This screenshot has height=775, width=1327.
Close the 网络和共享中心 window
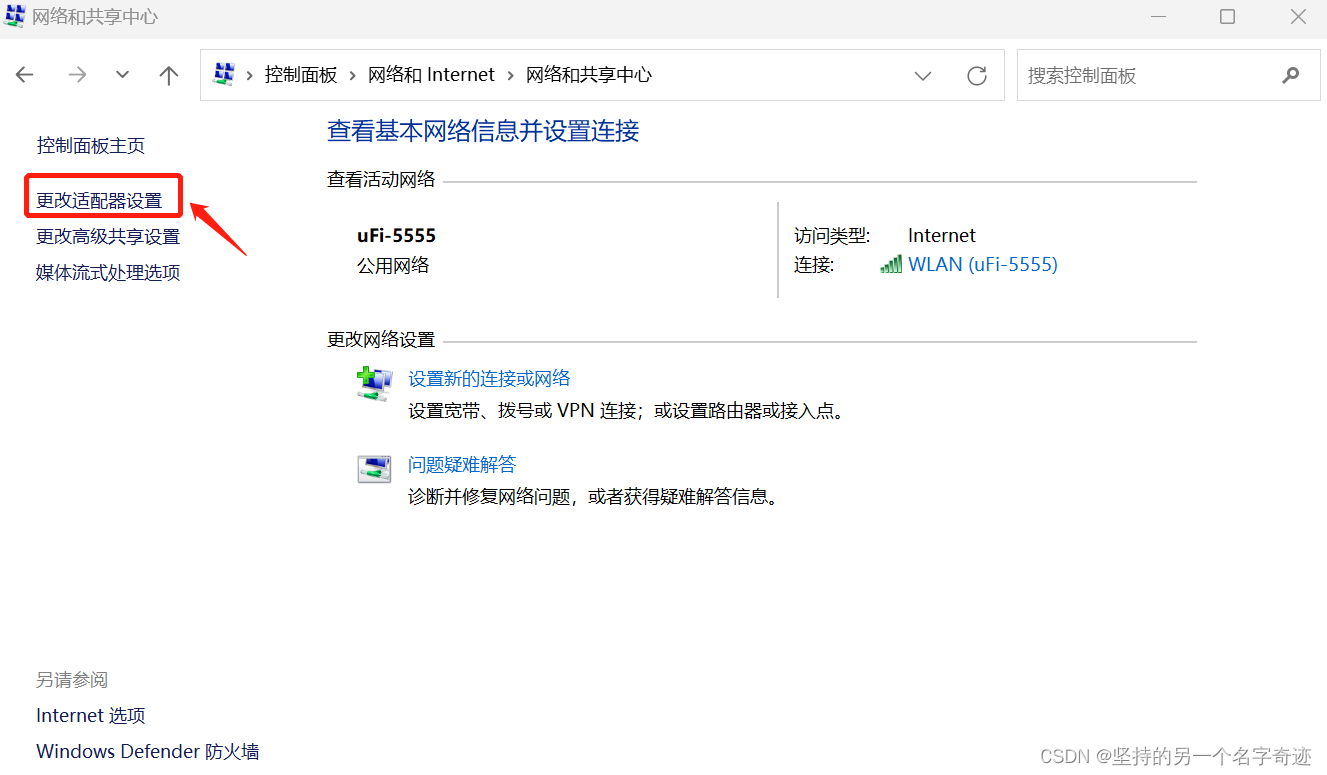click(x=1298, y=17)
